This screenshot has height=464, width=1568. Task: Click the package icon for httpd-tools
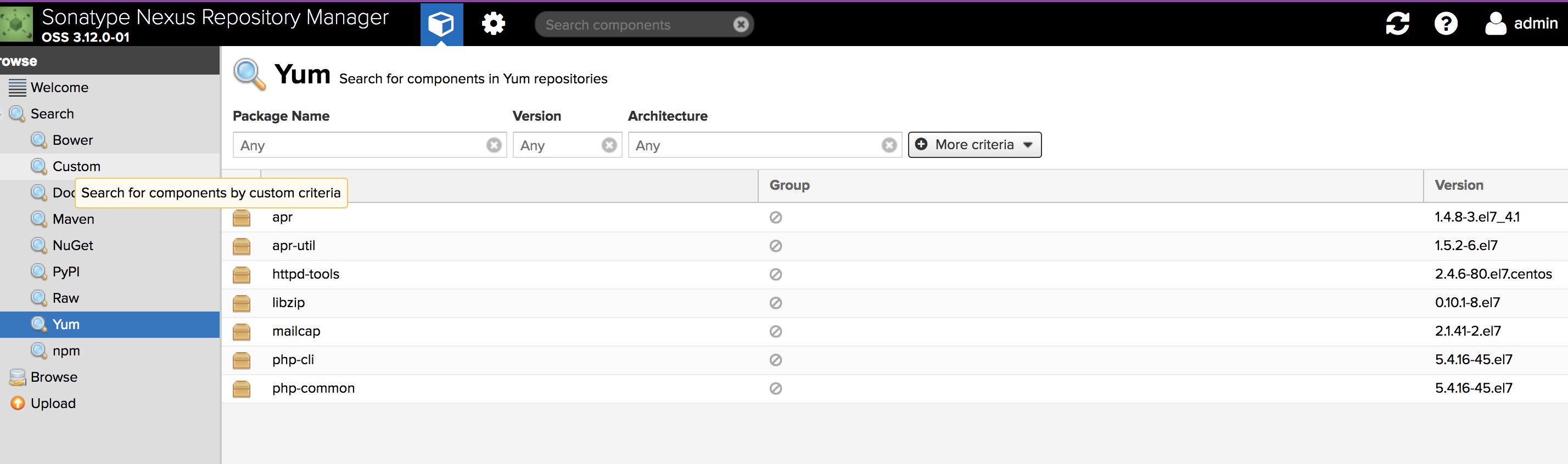[242, 274]
